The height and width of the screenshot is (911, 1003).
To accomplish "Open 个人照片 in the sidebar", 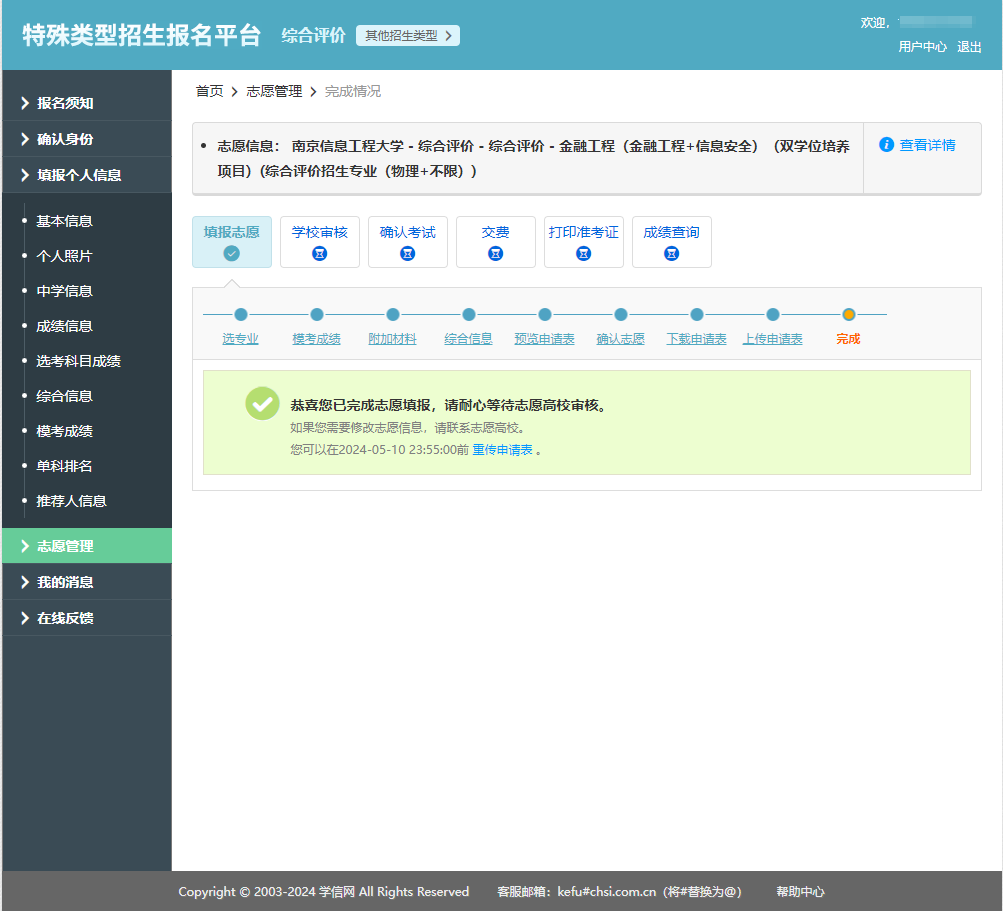I will (x=65, y=256).
